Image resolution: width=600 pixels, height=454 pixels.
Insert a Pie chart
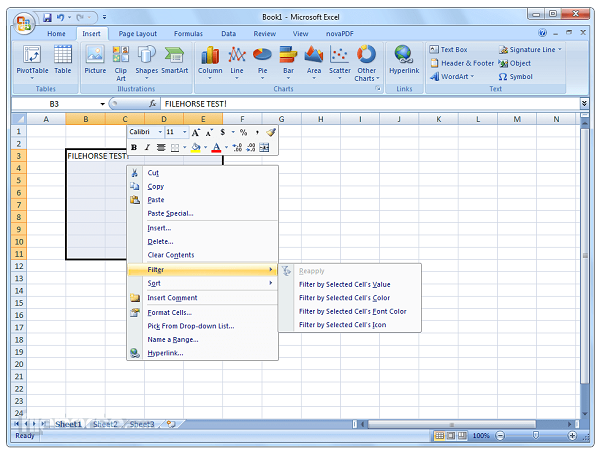pyautogui.click(x=262, y=62)
